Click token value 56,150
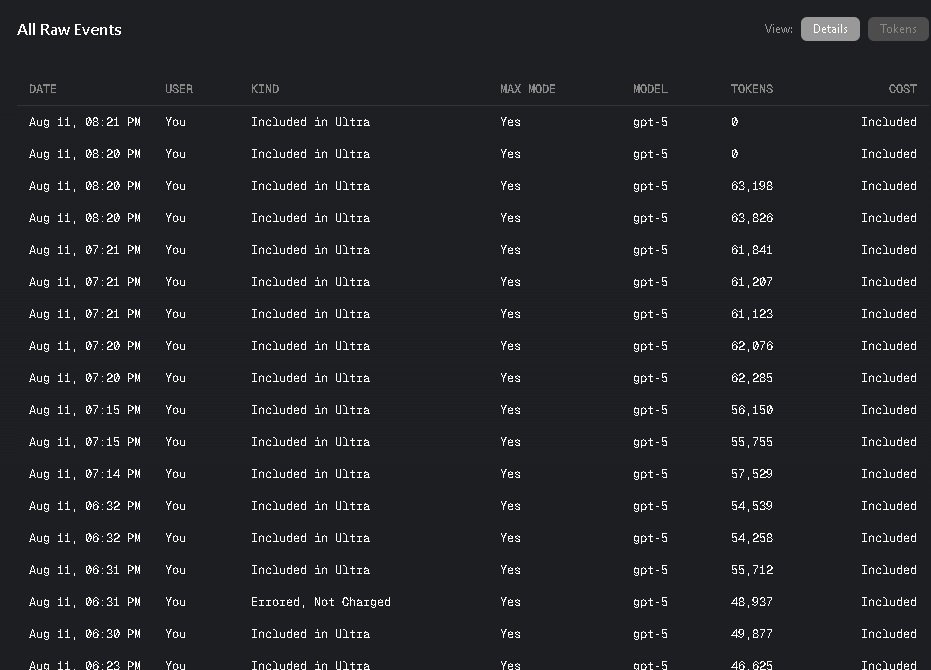 click(x=752, y=410)
